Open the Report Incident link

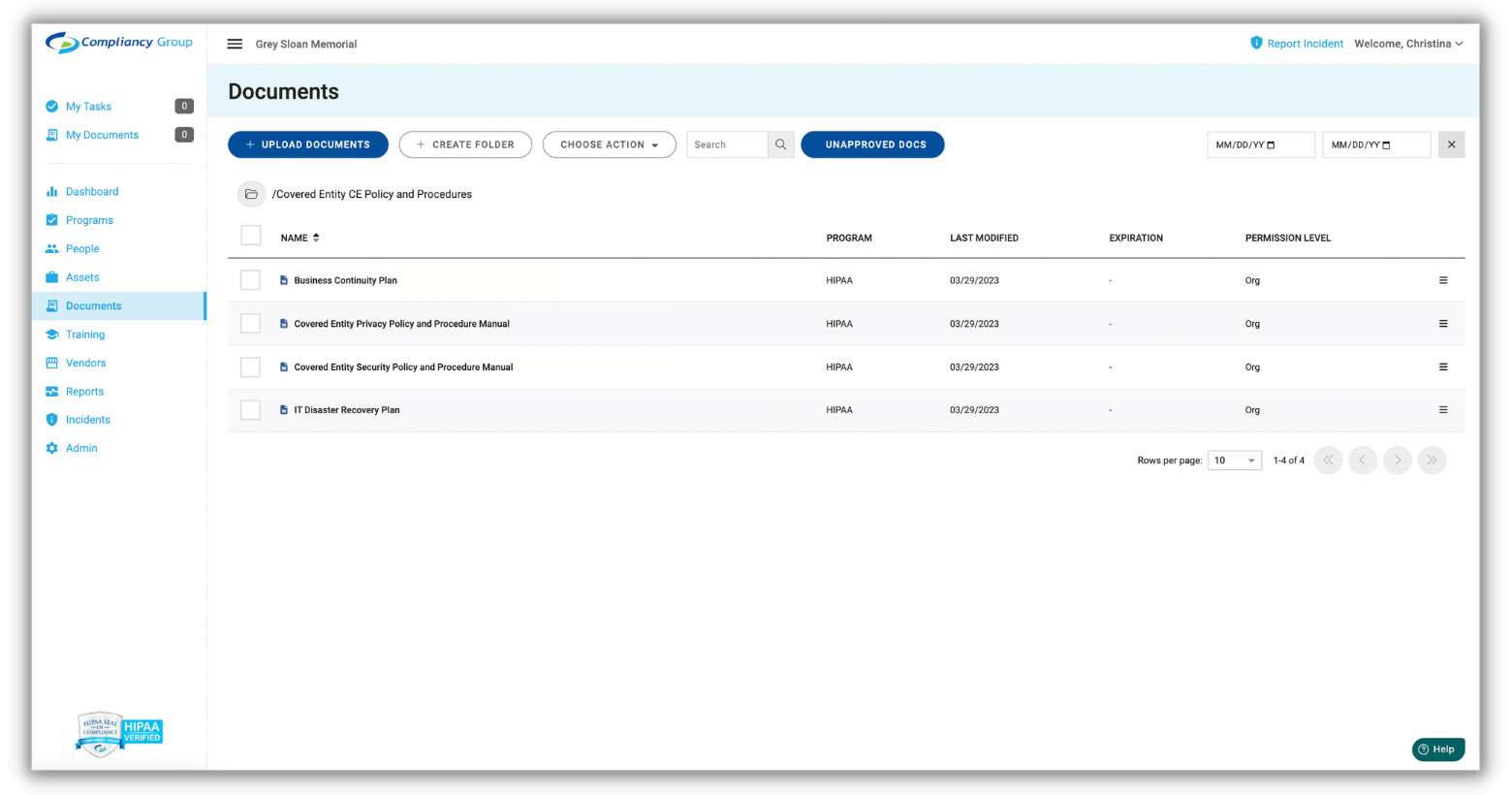(x=1305, y=44)
